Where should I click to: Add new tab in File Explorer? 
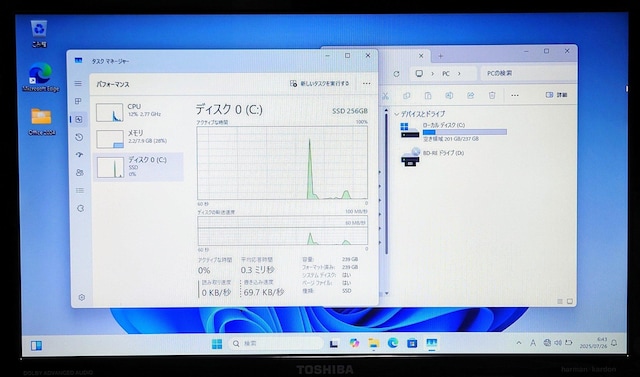(440, 56)
